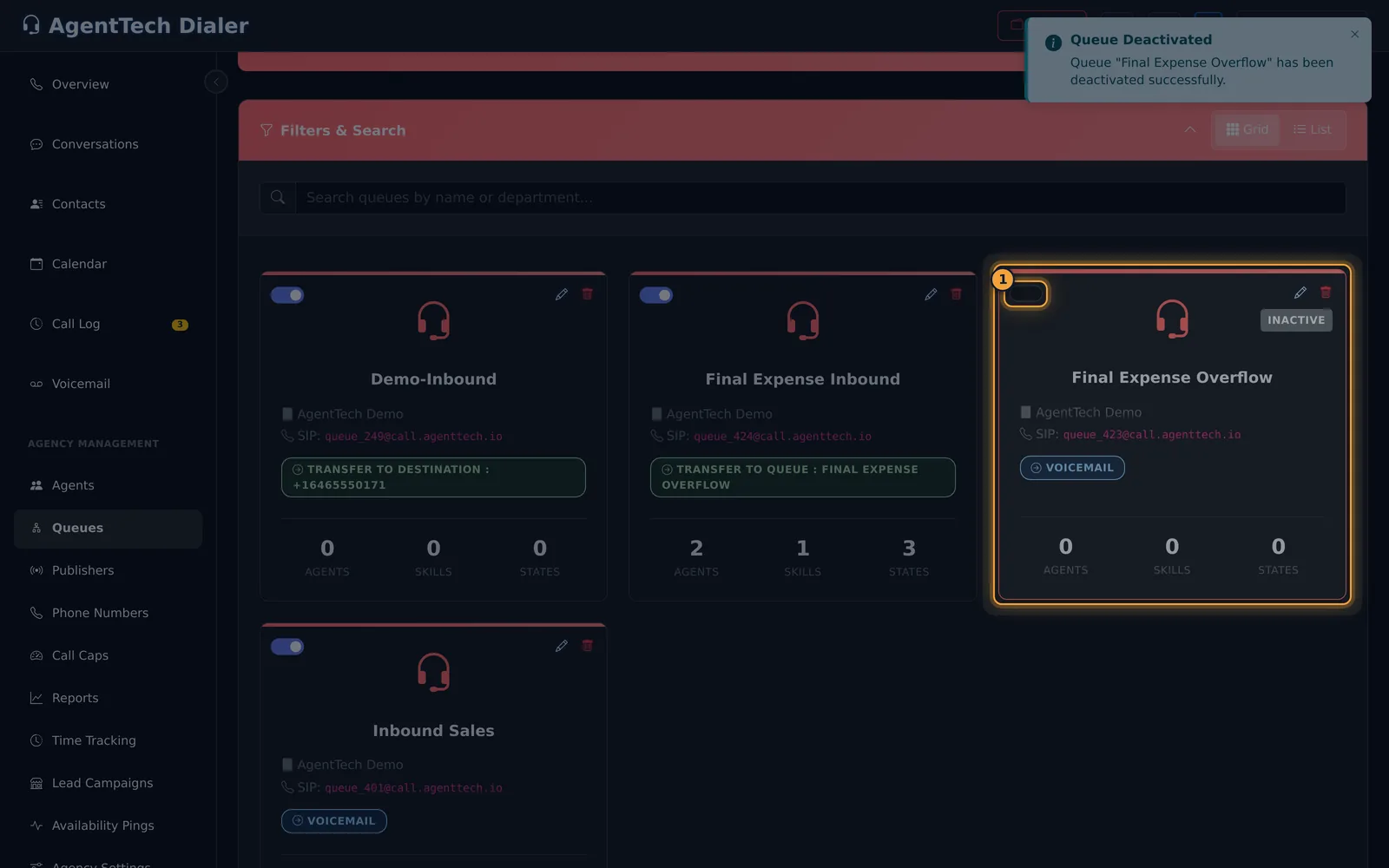This screenshot has height=868, width=1389.
Task: Go to Phone Numbers
Action: 109,613
